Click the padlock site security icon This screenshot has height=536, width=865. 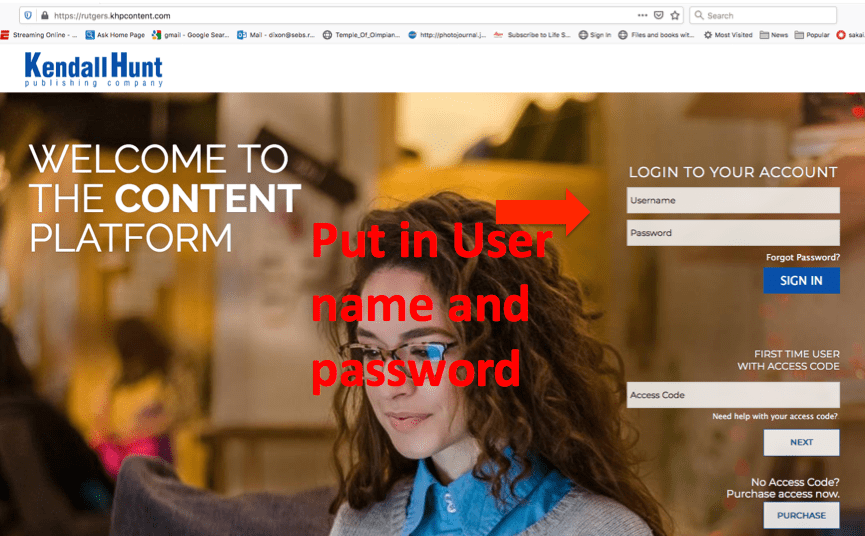tap(44, 16)
